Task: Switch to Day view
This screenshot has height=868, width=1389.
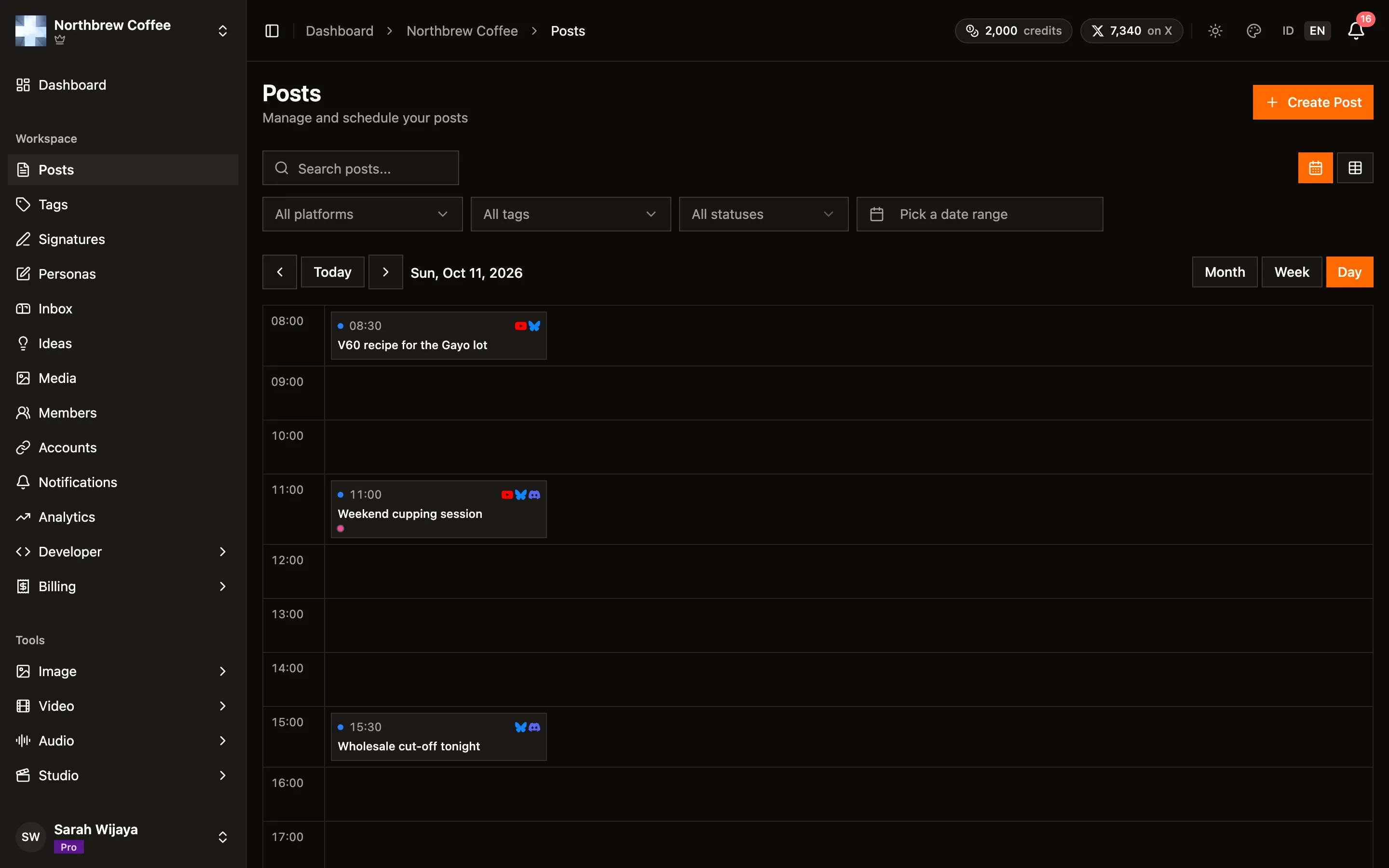Action: (1349, 272)
